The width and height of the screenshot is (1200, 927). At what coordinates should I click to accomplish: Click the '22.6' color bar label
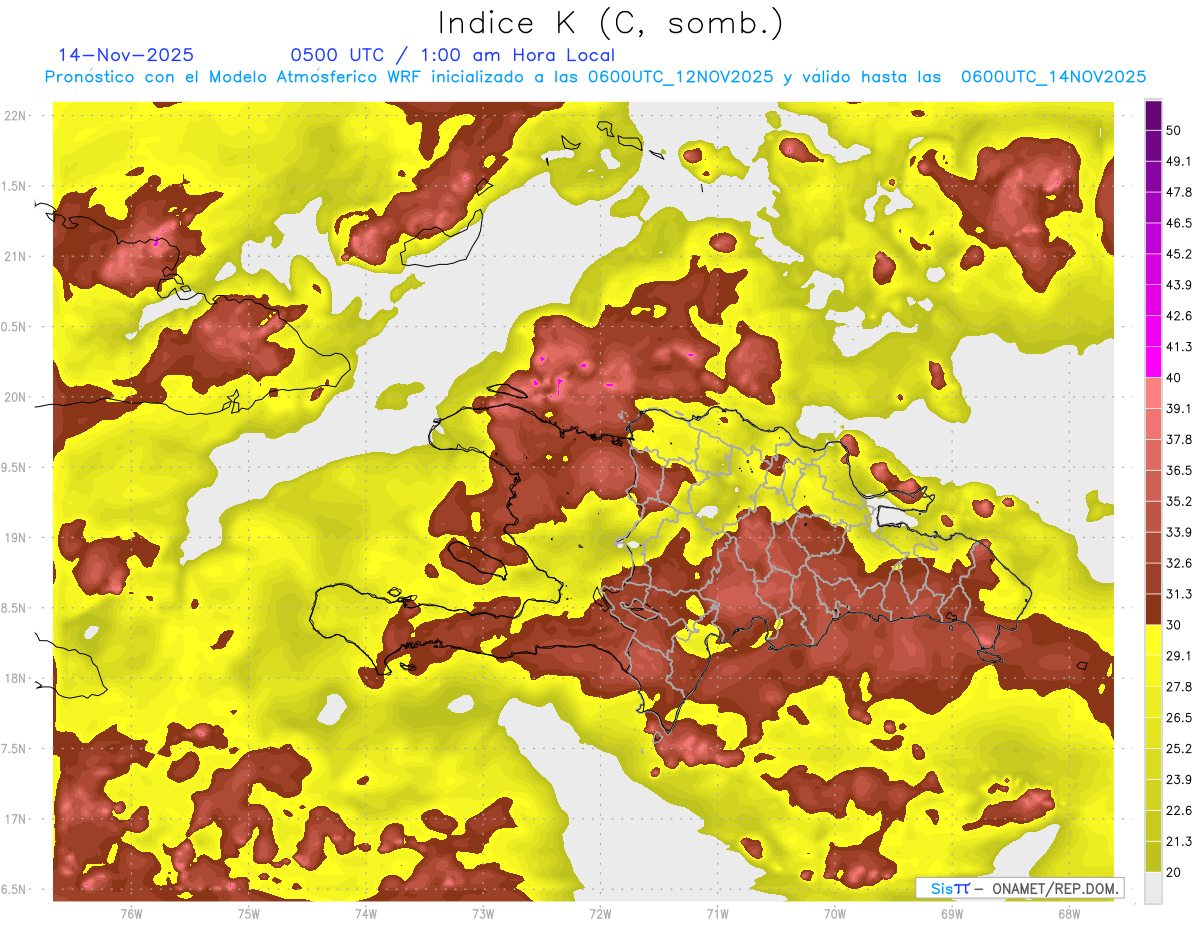coord(1179,810)
